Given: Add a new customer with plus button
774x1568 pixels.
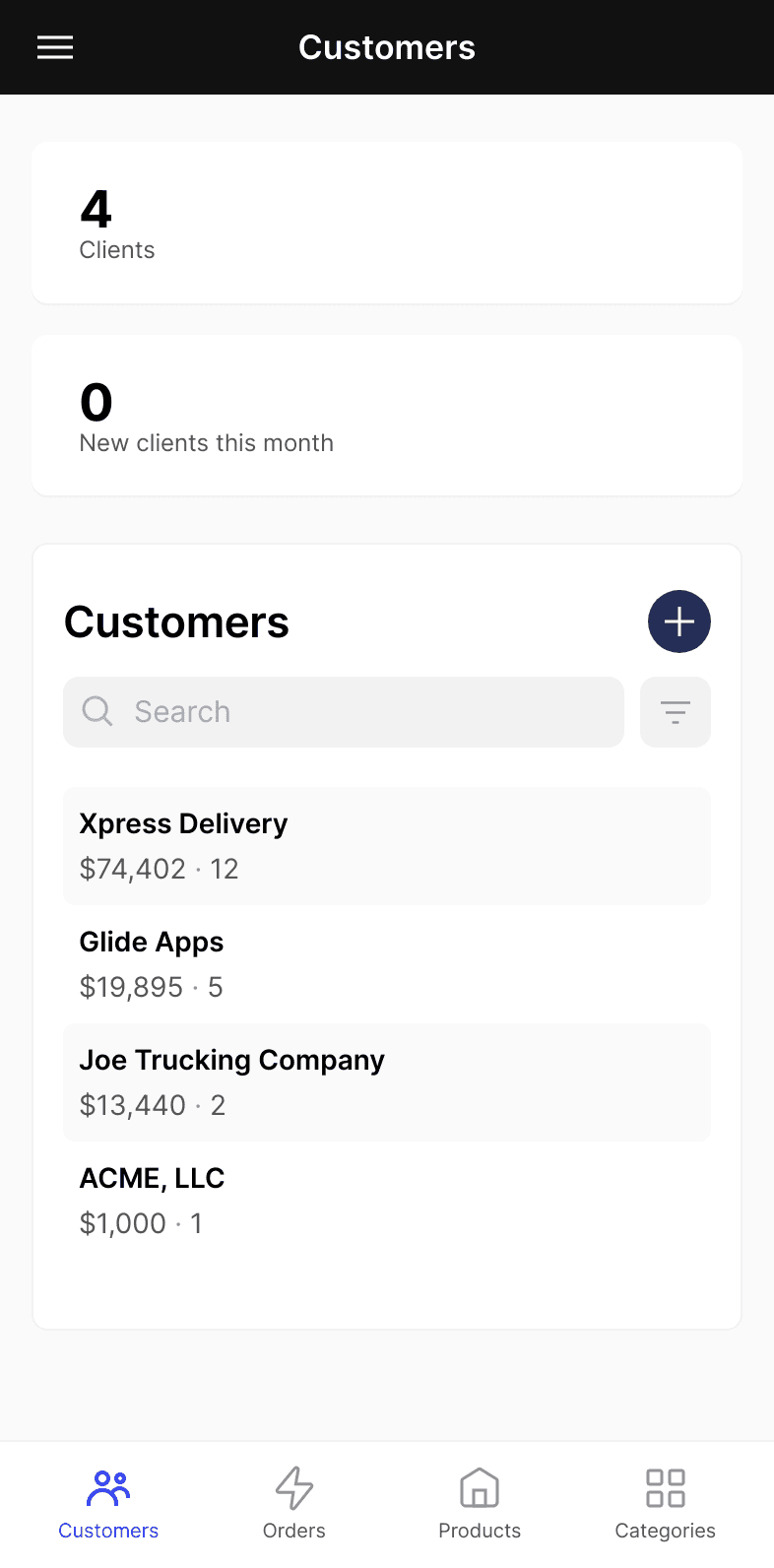Looking at the screenshot, I should click(679, 621).
